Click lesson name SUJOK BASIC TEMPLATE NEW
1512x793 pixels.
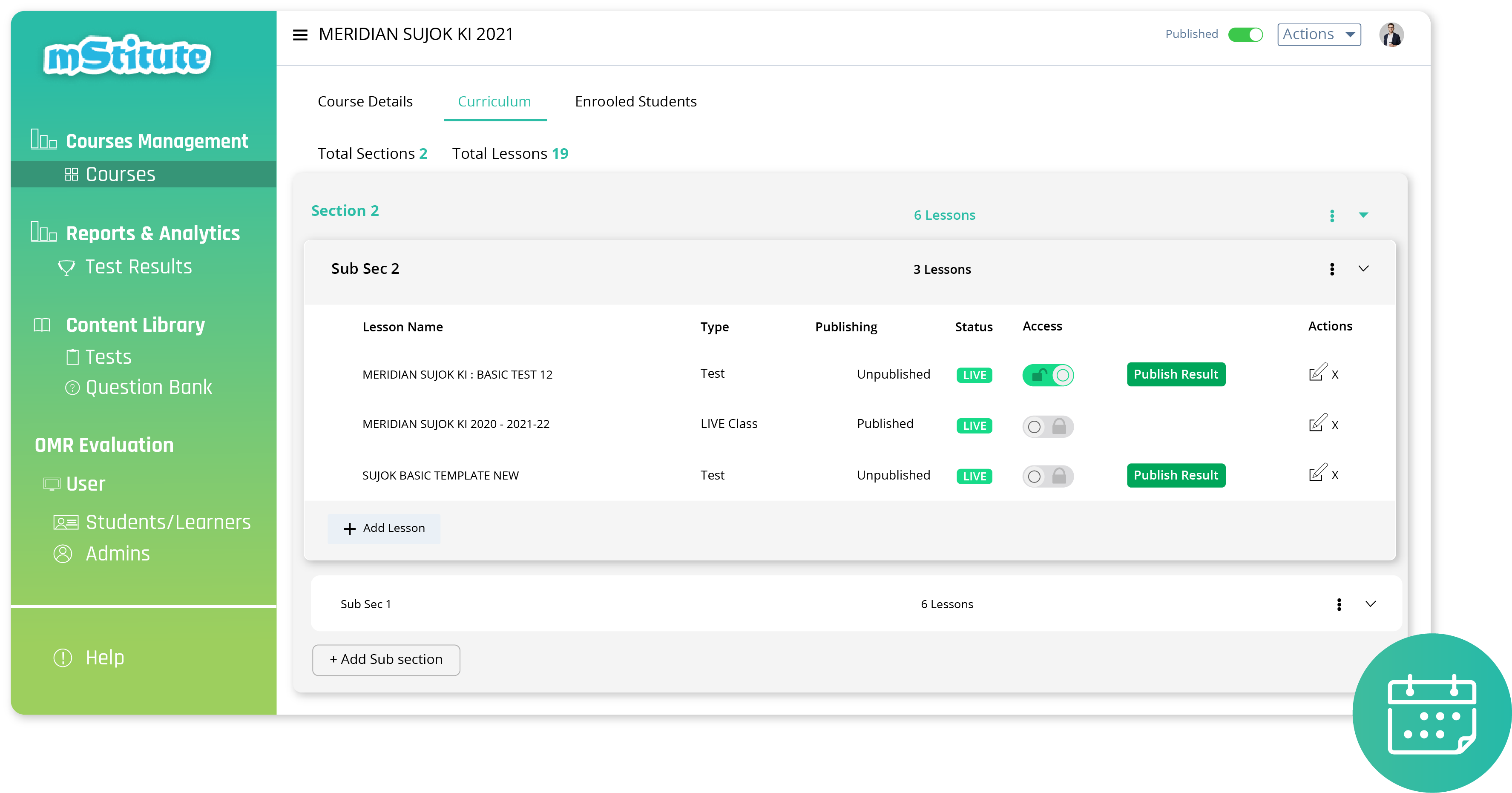click(x=440, y=475)
